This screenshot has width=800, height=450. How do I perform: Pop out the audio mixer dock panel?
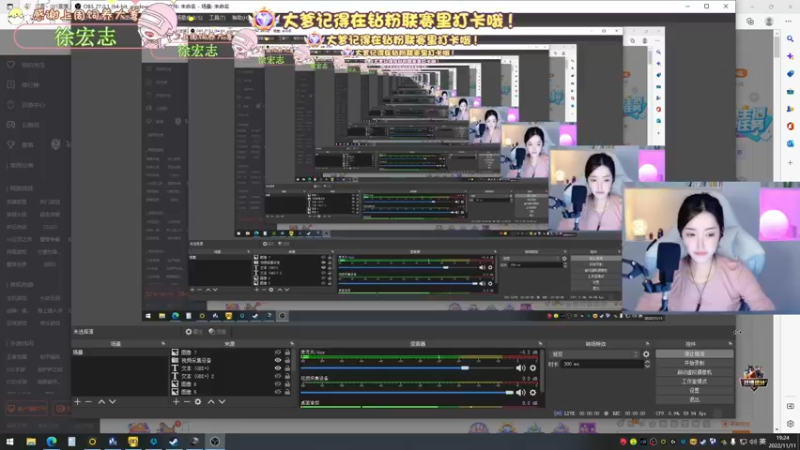tap(540, 344)
